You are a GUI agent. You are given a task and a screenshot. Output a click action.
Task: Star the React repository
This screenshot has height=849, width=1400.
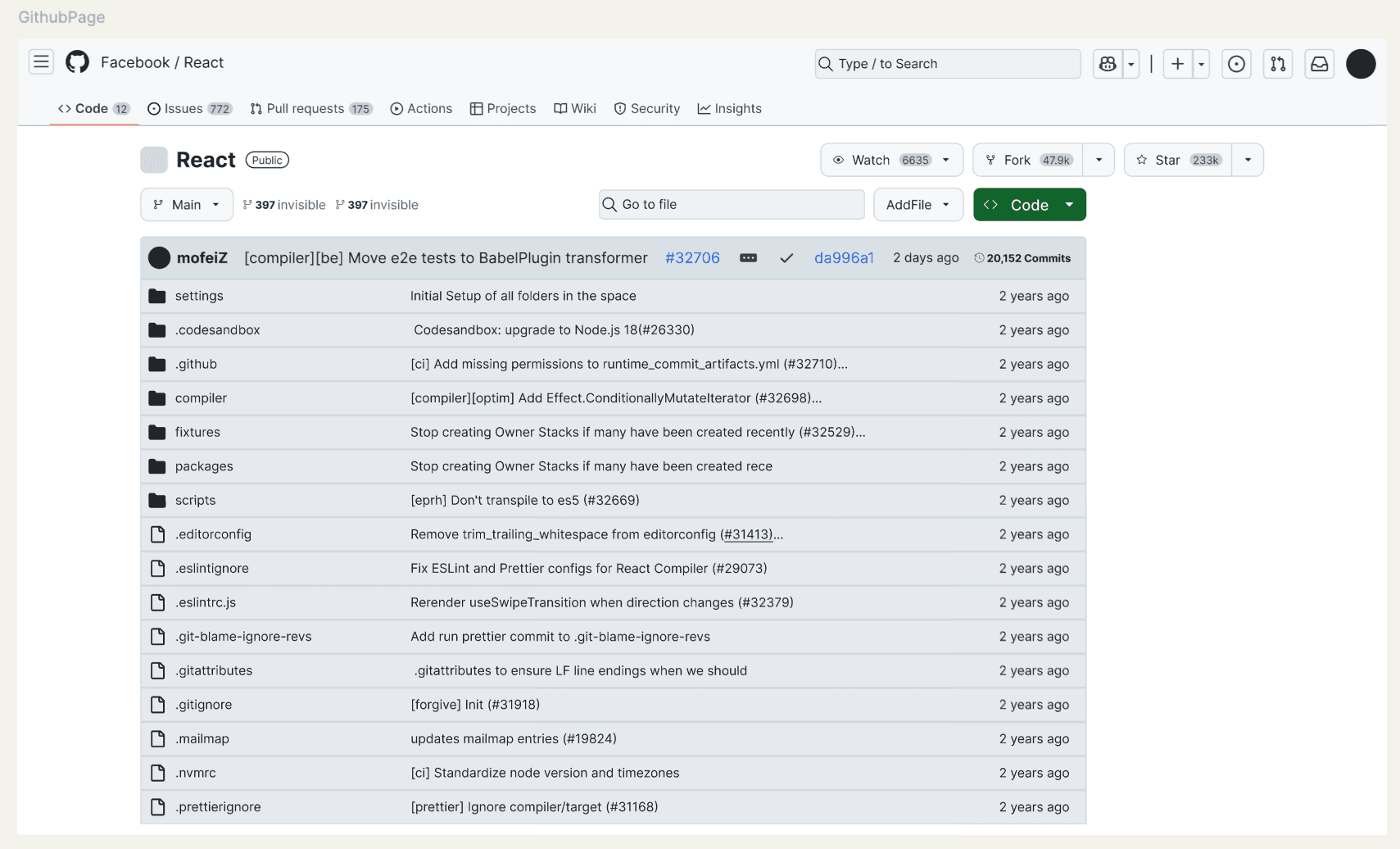point(1178,160)
